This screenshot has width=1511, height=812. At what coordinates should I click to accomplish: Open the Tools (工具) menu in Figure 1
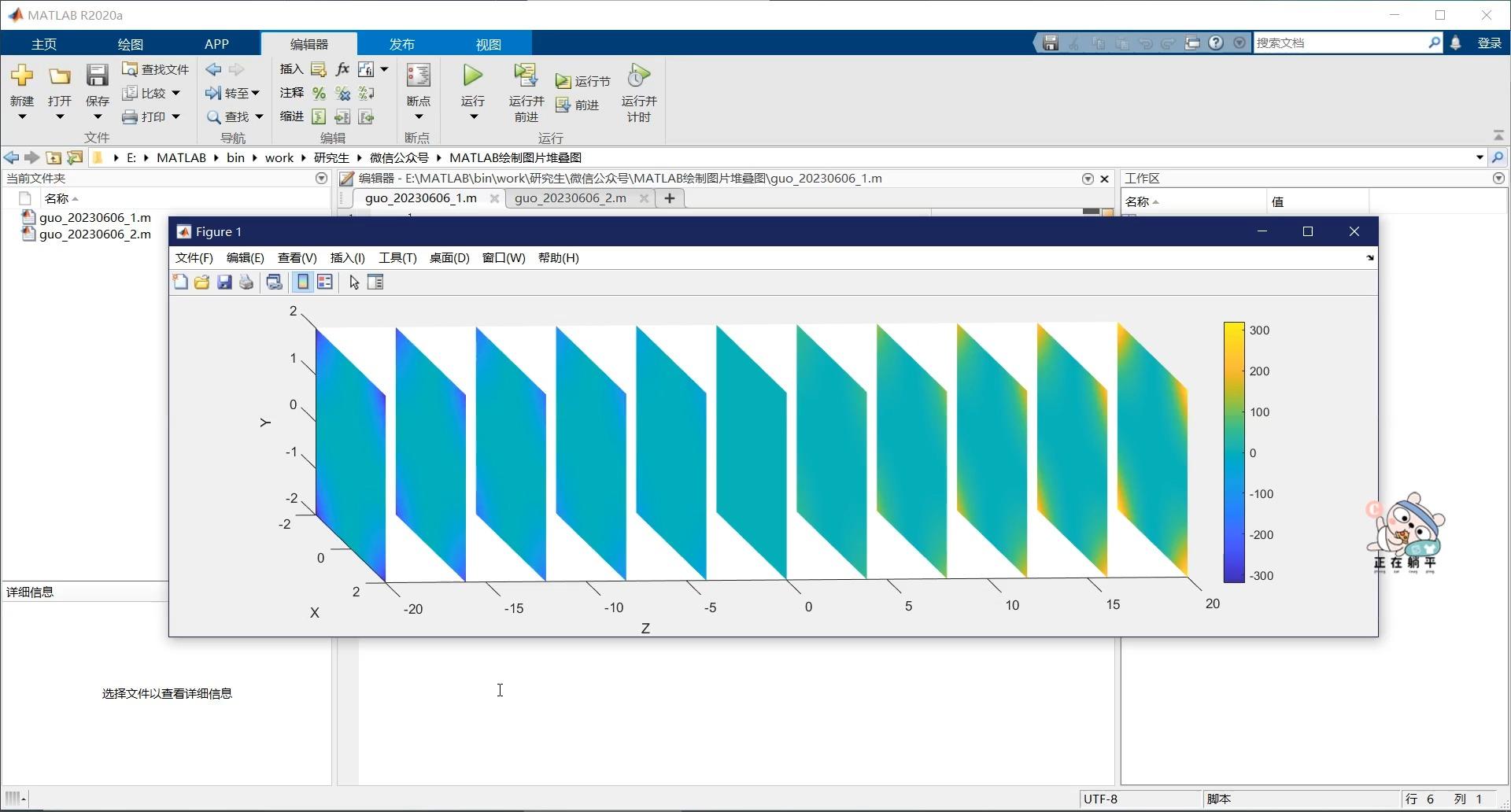397,258
